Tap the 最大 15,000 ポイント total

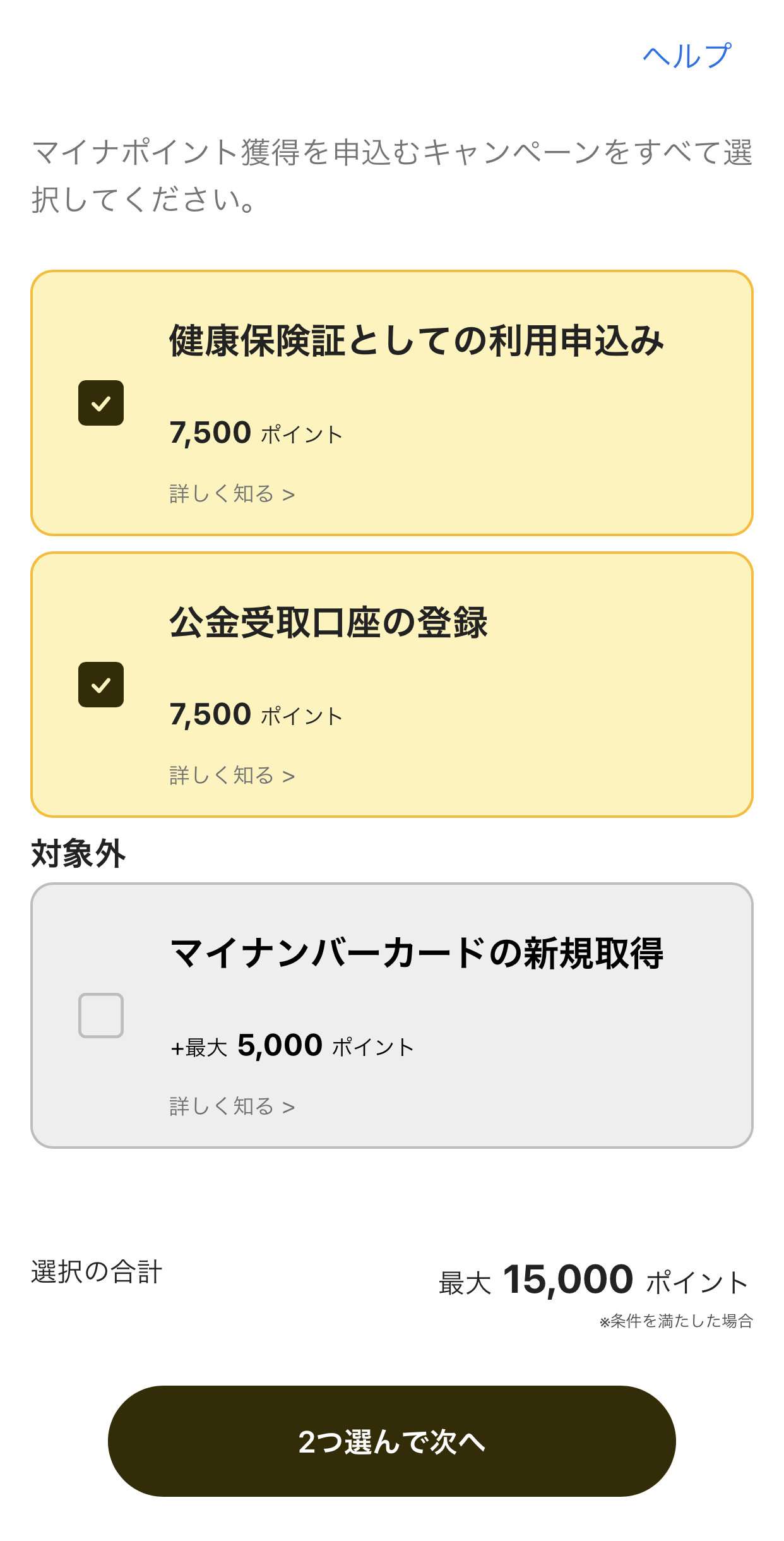[593, 1281]
